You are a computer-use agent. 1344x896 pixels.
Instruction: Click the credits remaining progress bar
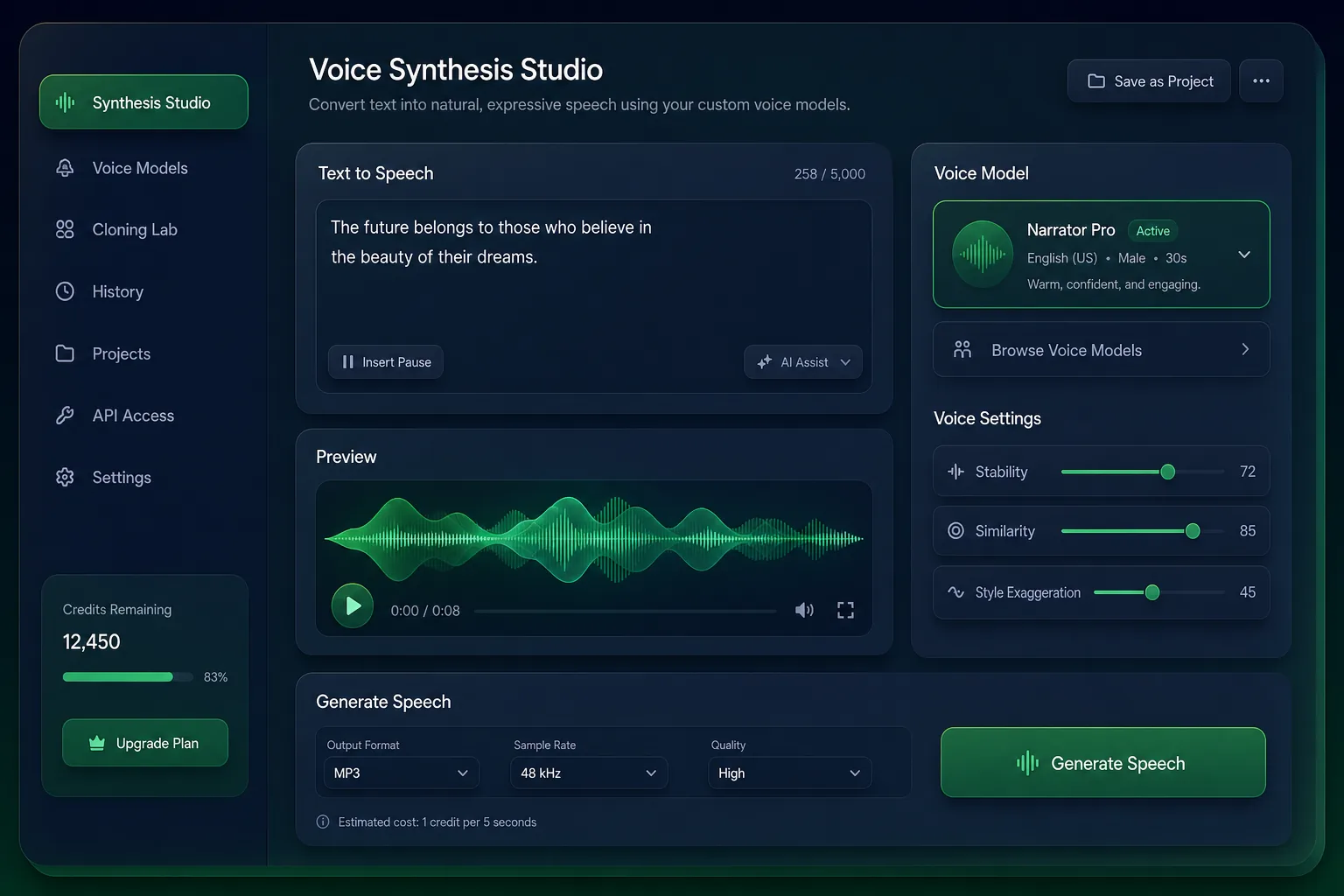(128, 676)
